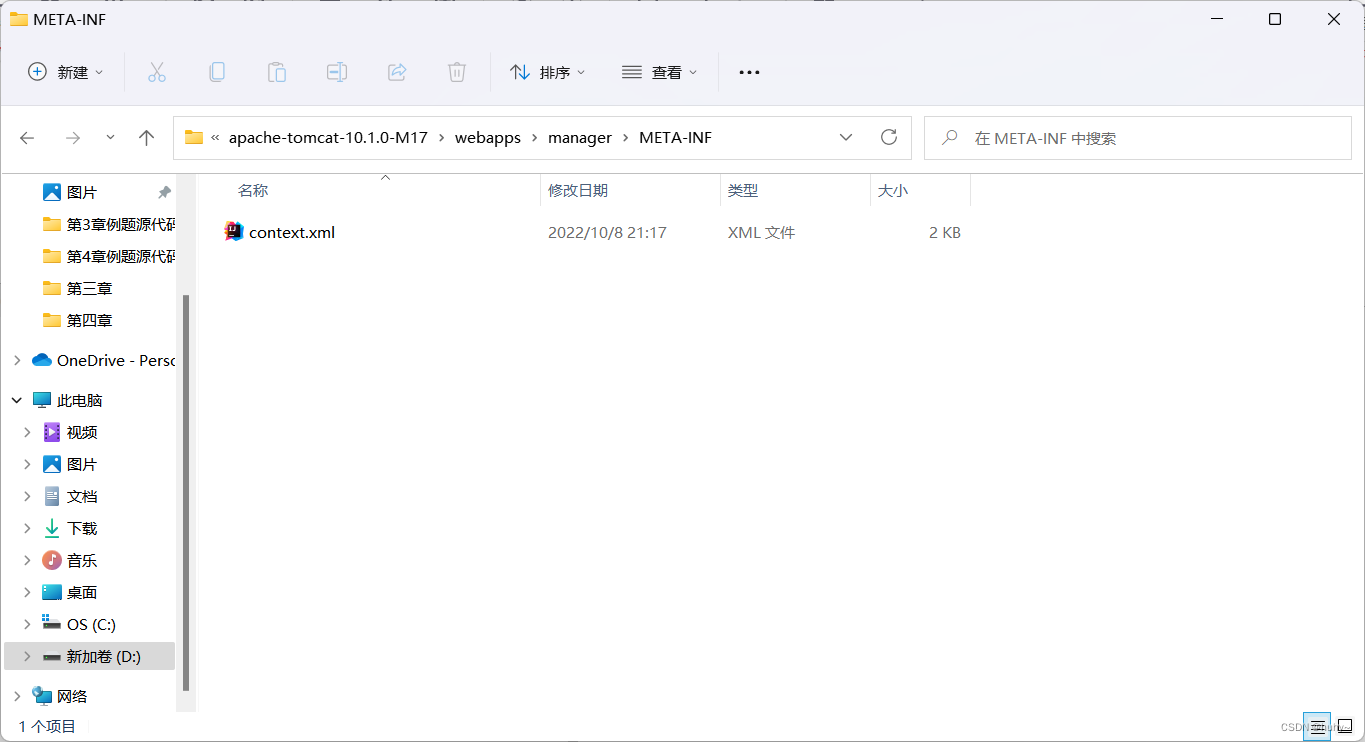This screenshot has height=742, width=1365.
Task: Switch to details view layout icon
Action: (x=1317, y=727)
